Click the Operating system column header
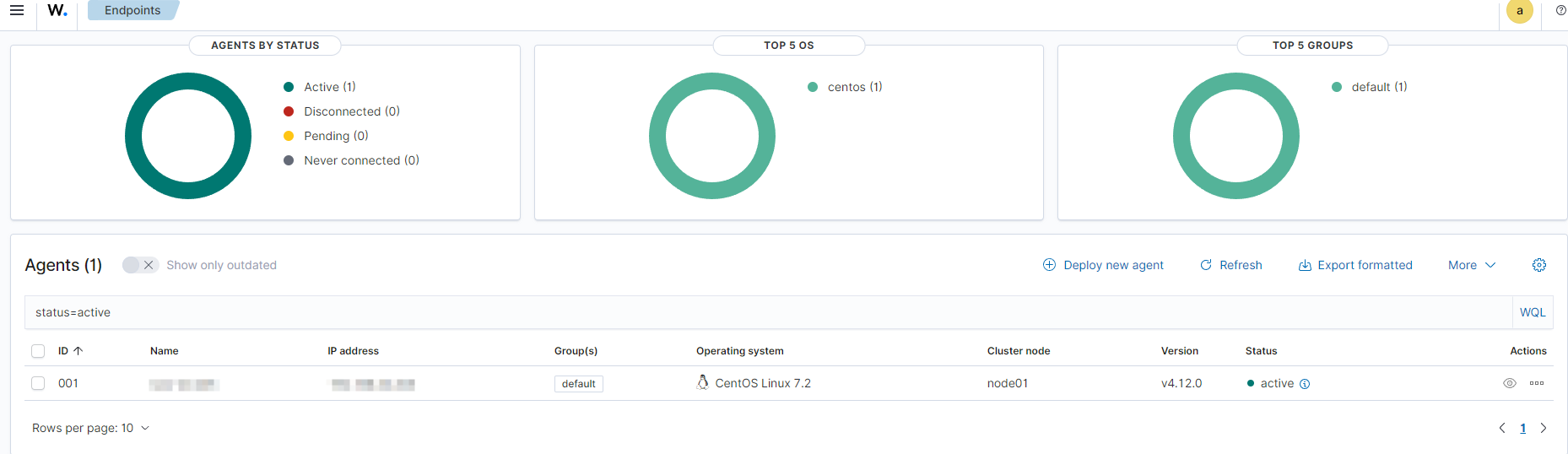This screenshot has width=1568, height=454. pyautogui.click(x=740, y=351)
